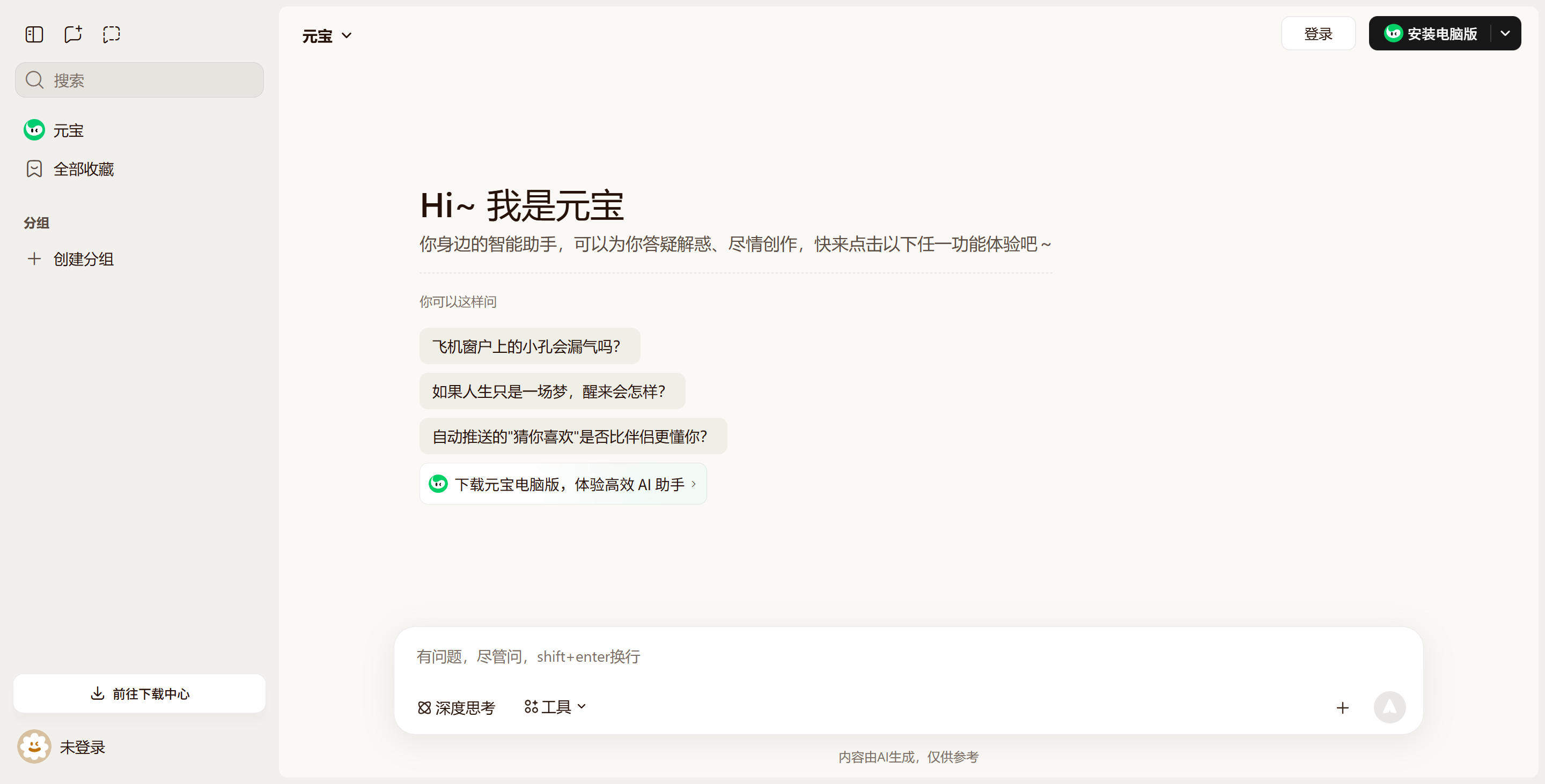Click the search magnifier icon
The width and height of the screenshot is (1545, 784).
pos(35,80)
